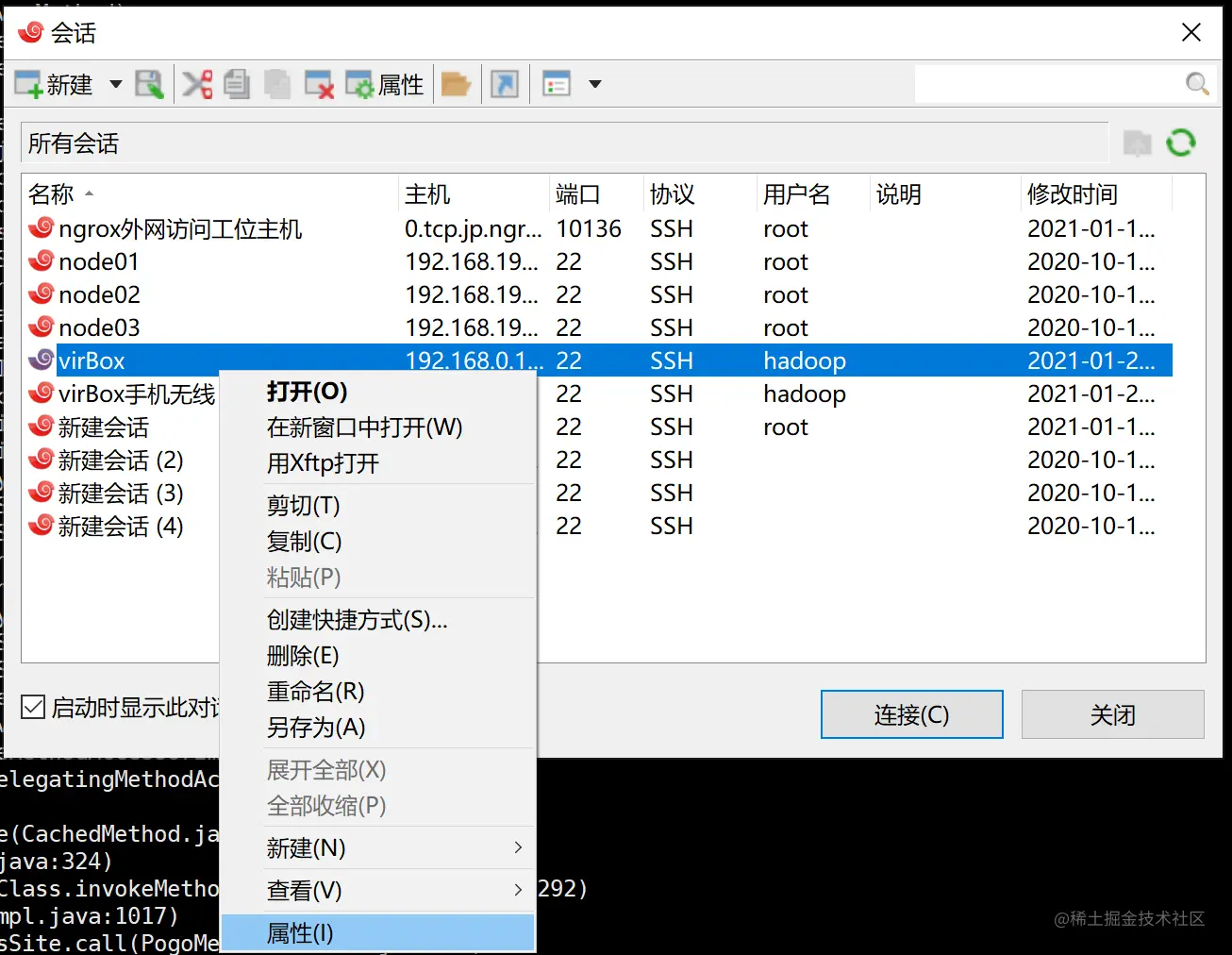Screen dimensions: 1232x955
Task: Copy the session with the copy icon
Action: tap(236, 84)
